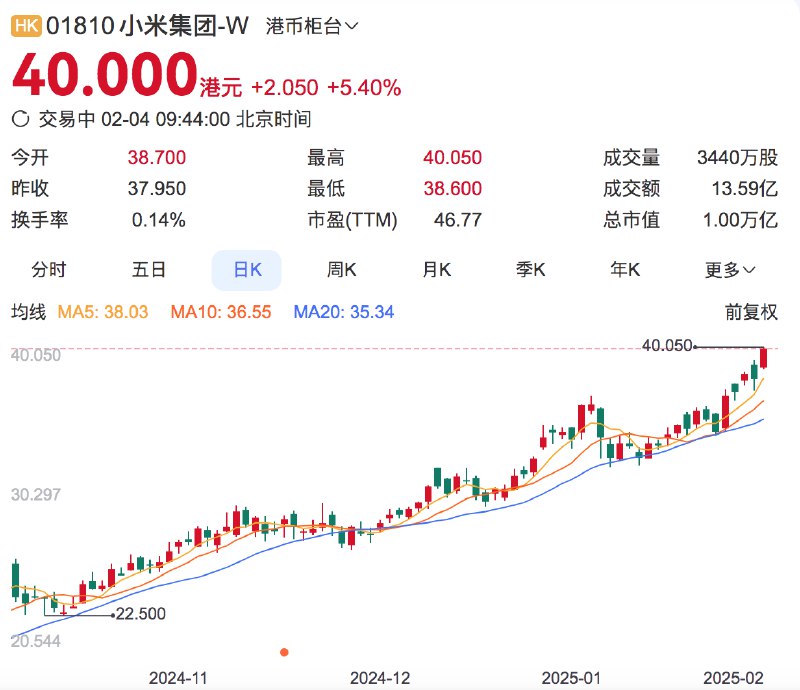Image resolution: width=800 pixels, height=690 pixels.
Task: Click the 40.050 high price annotation on chart
Action: (x=667, y=346)
